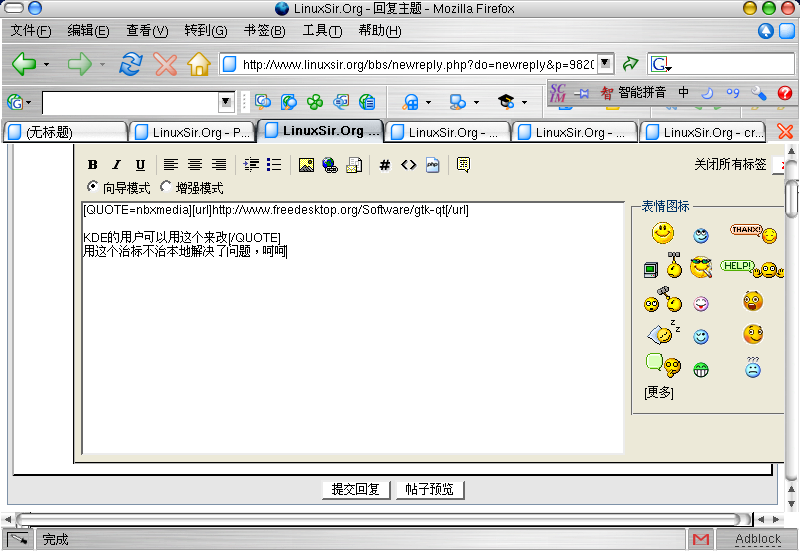Insert the green grinning emoticon
The width and height of the screenshot is (800, 552).
[701, 369]
